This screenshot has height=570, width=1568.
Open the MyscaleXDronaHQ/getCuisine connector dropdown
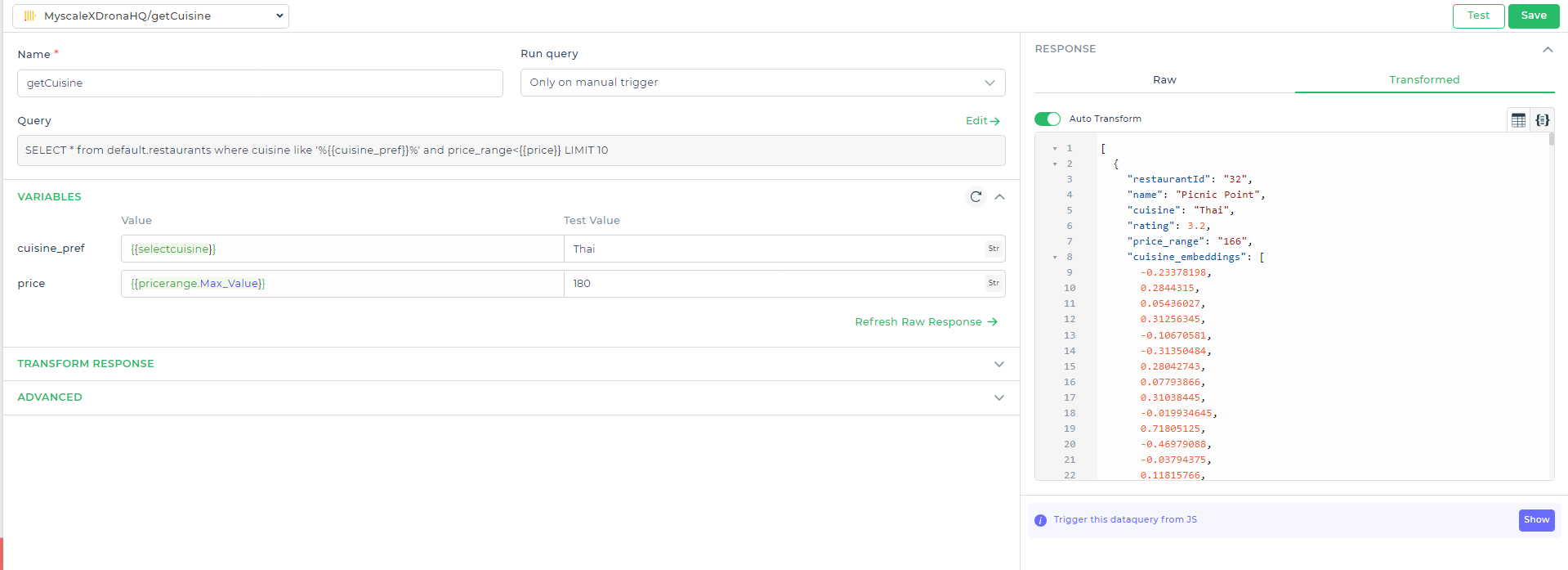coord(151,16)
